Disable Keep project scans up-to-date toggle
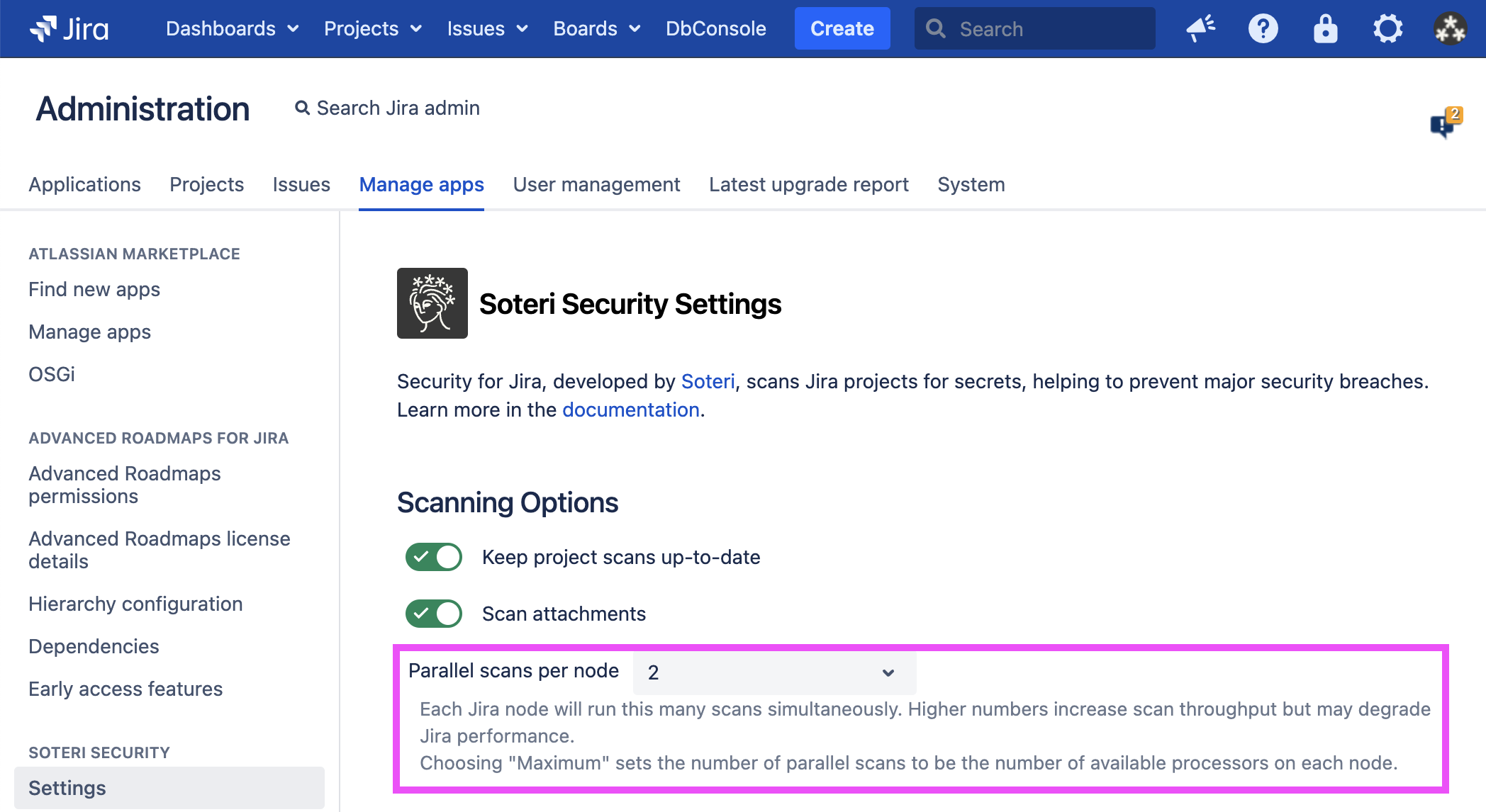1486x812 pixels. [x=433, y=557]
